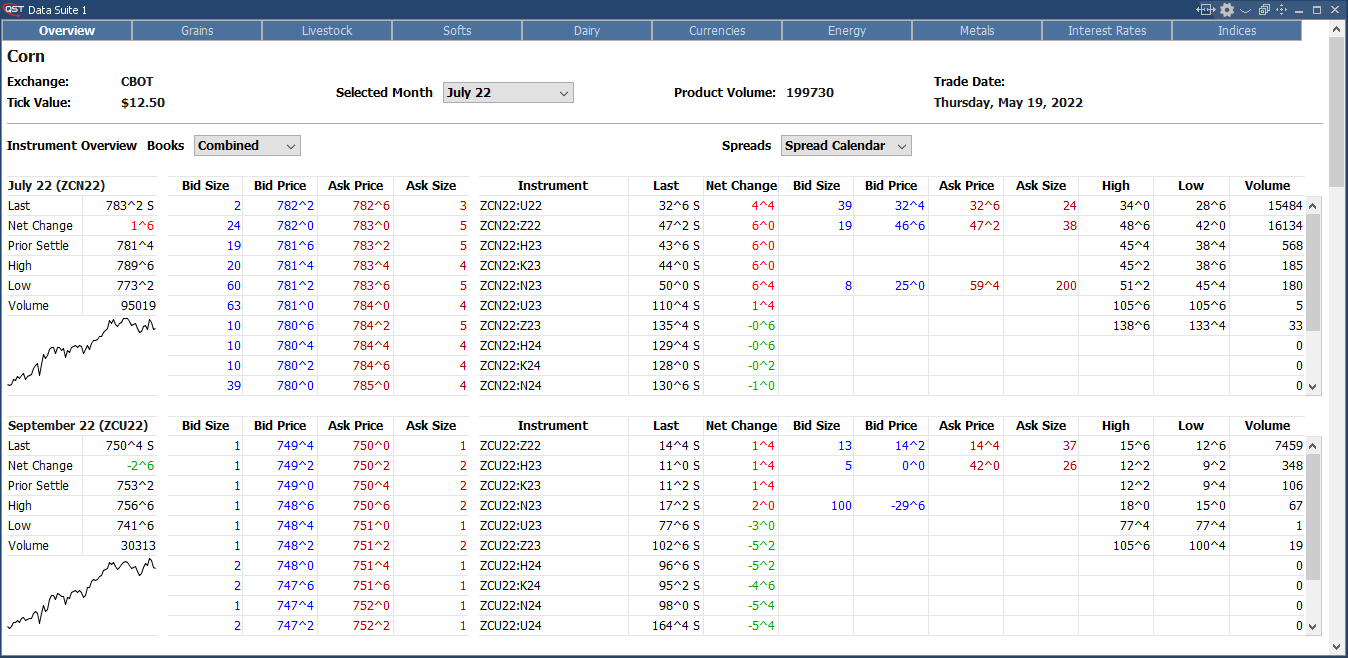Image resolution: width=1348 pixels, height=658 pixels.
Task: Click the September 22 price chart thumbnail
Action: pyautogui.click(x=81, y=592)
